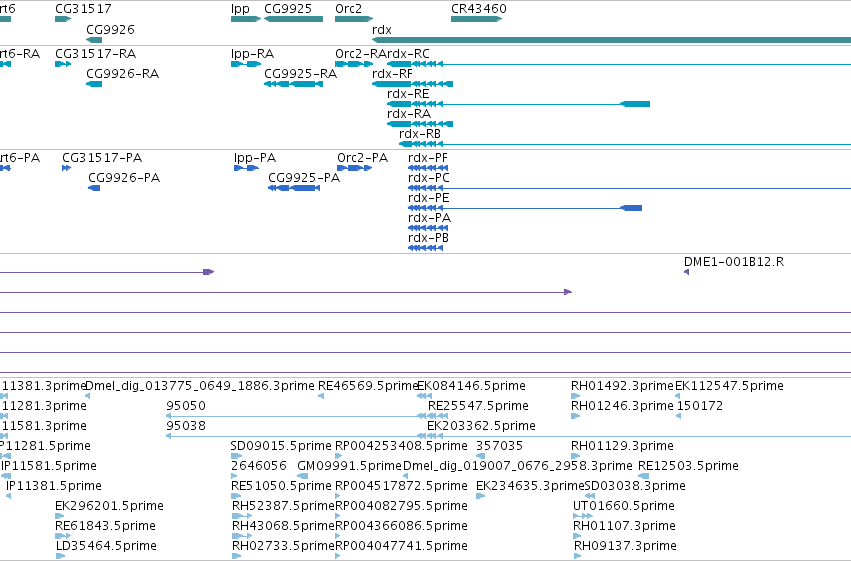Click the CG9926-PA coding glyph

tap(94, 188)
